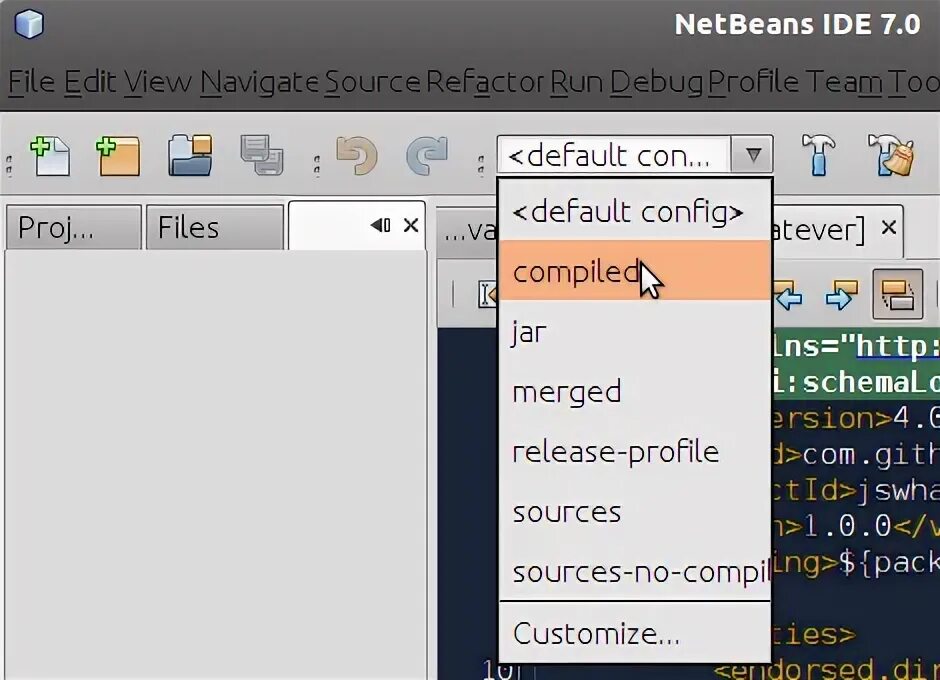Click the 'http:' link in the editor
Viewport: 940px width, 680px height.
[897, 346]
